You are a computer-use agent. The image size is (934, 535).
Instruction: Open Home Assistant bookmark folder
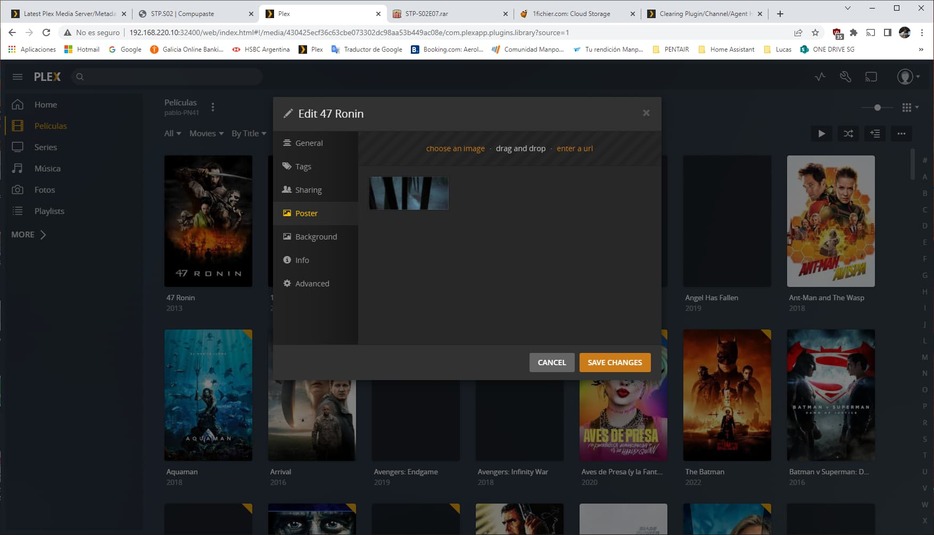click(x=726, y=49)
